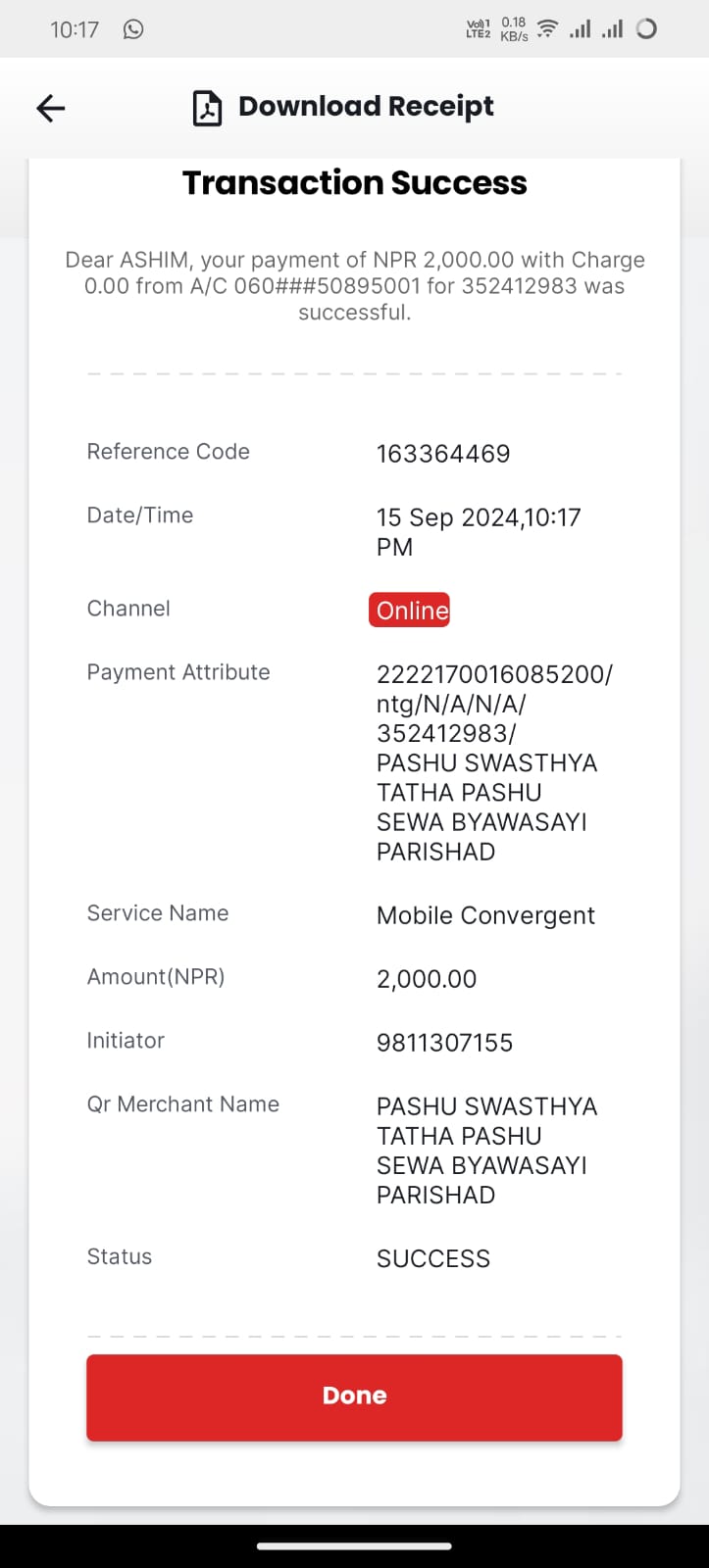Tap the first mobile signal strength icon
709x1568 pixels.
tap(581, 28)
